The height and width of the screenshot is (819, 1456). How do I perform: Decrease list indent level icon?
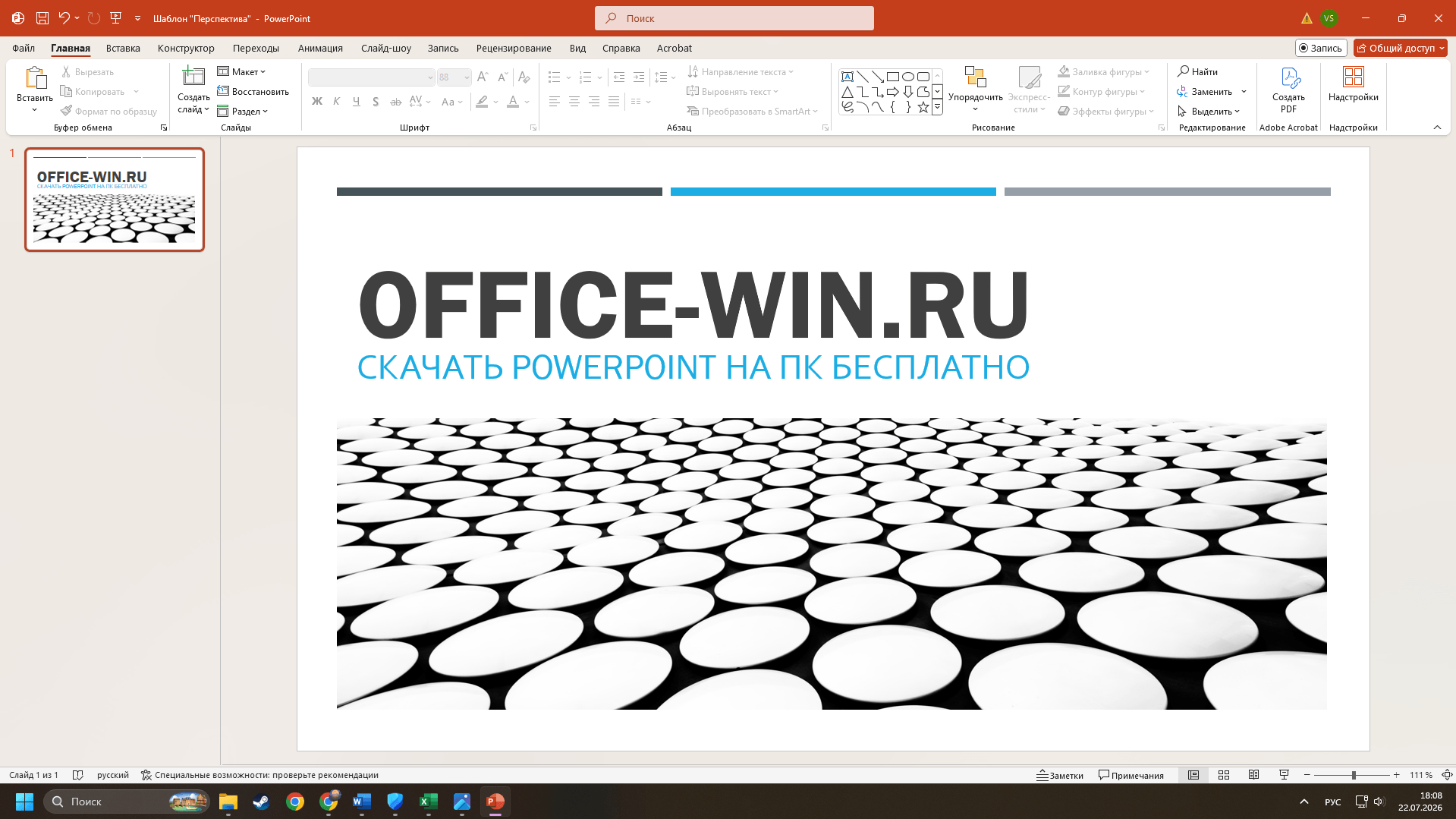click(x=619, y=77)
